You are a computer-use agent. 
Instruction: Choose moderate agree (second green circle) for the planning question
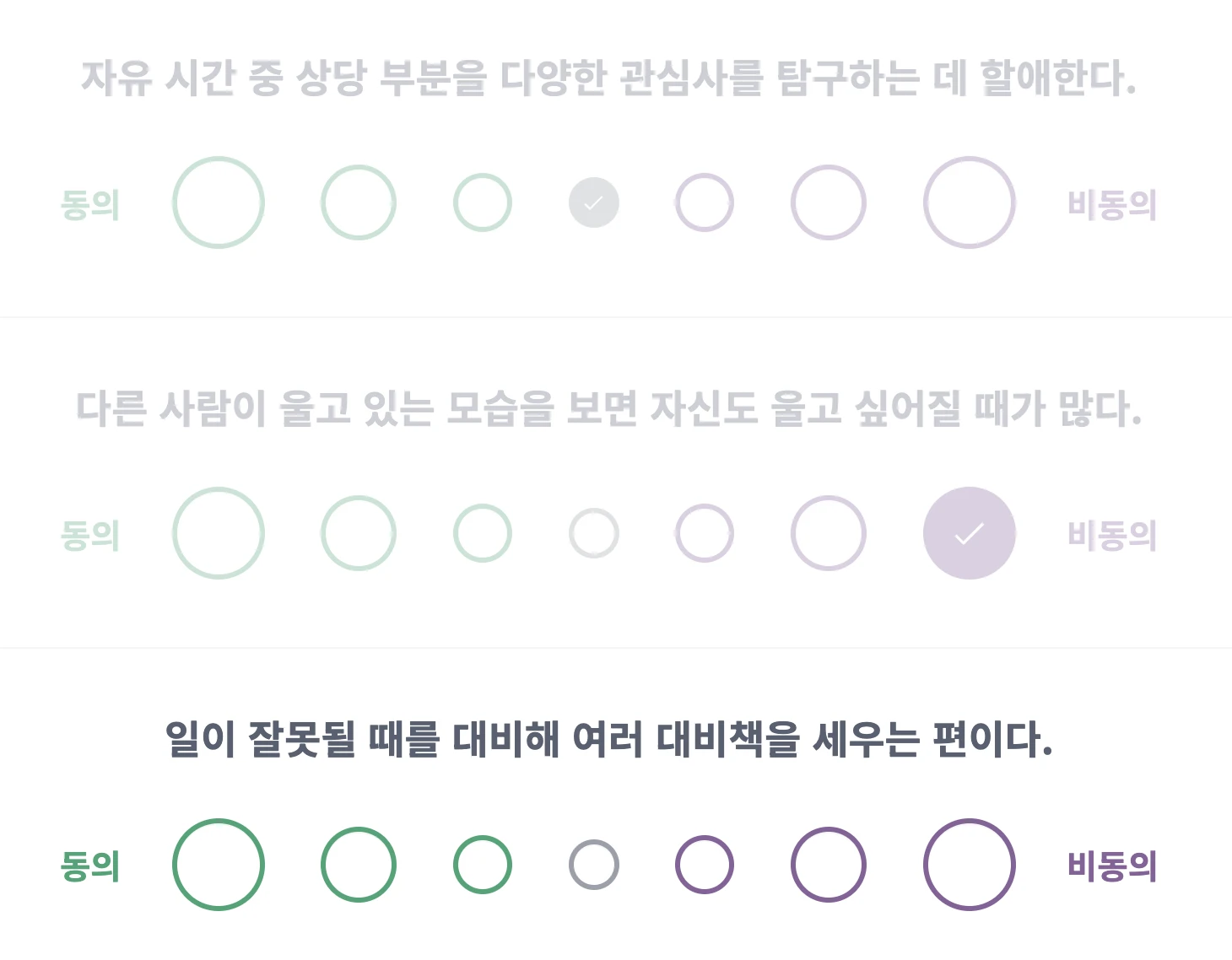click(358, 864)
